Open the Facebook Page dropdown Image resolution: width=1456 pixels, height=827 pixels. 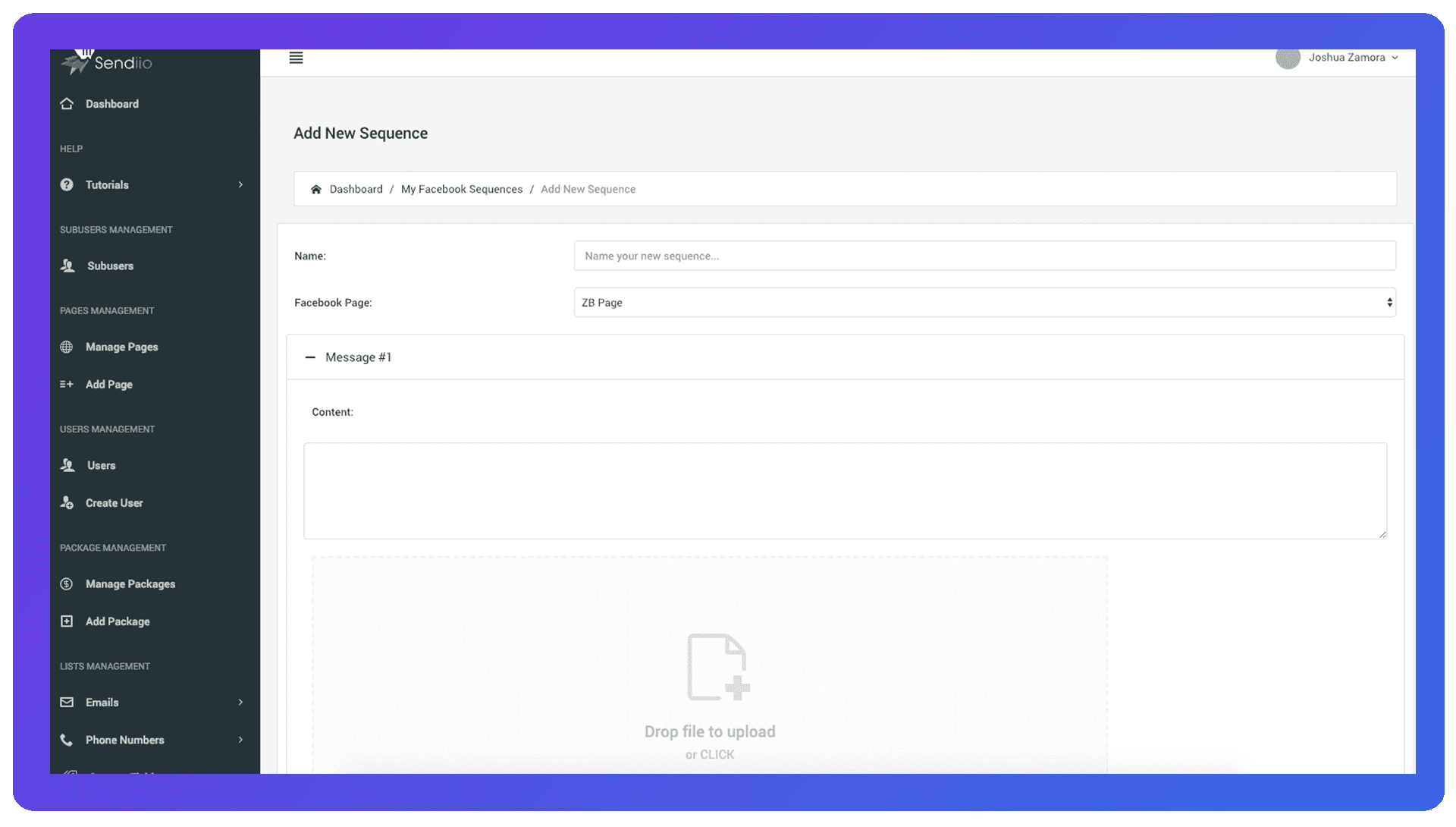[984, 303]
